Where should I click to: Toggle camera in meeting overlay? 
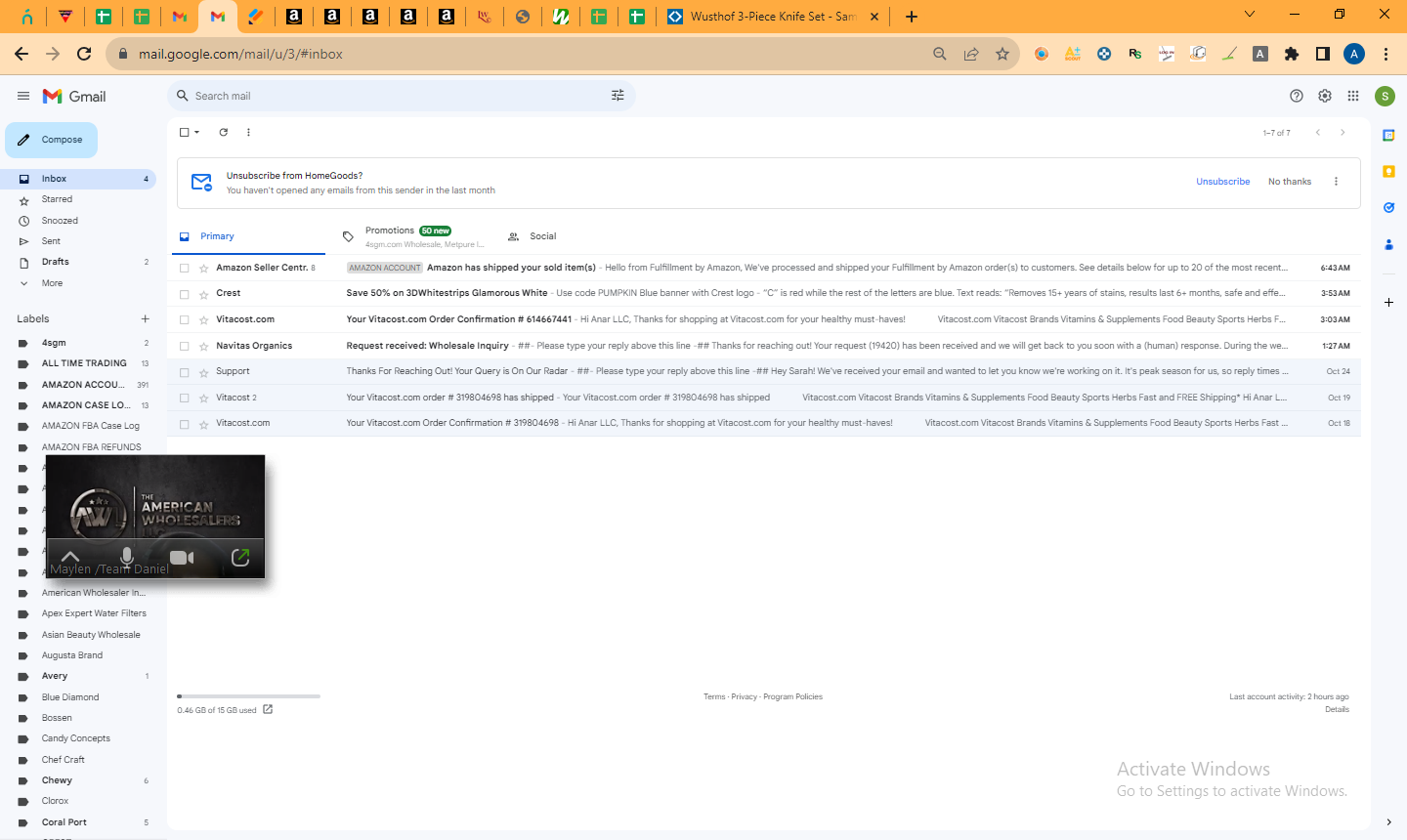182,558
